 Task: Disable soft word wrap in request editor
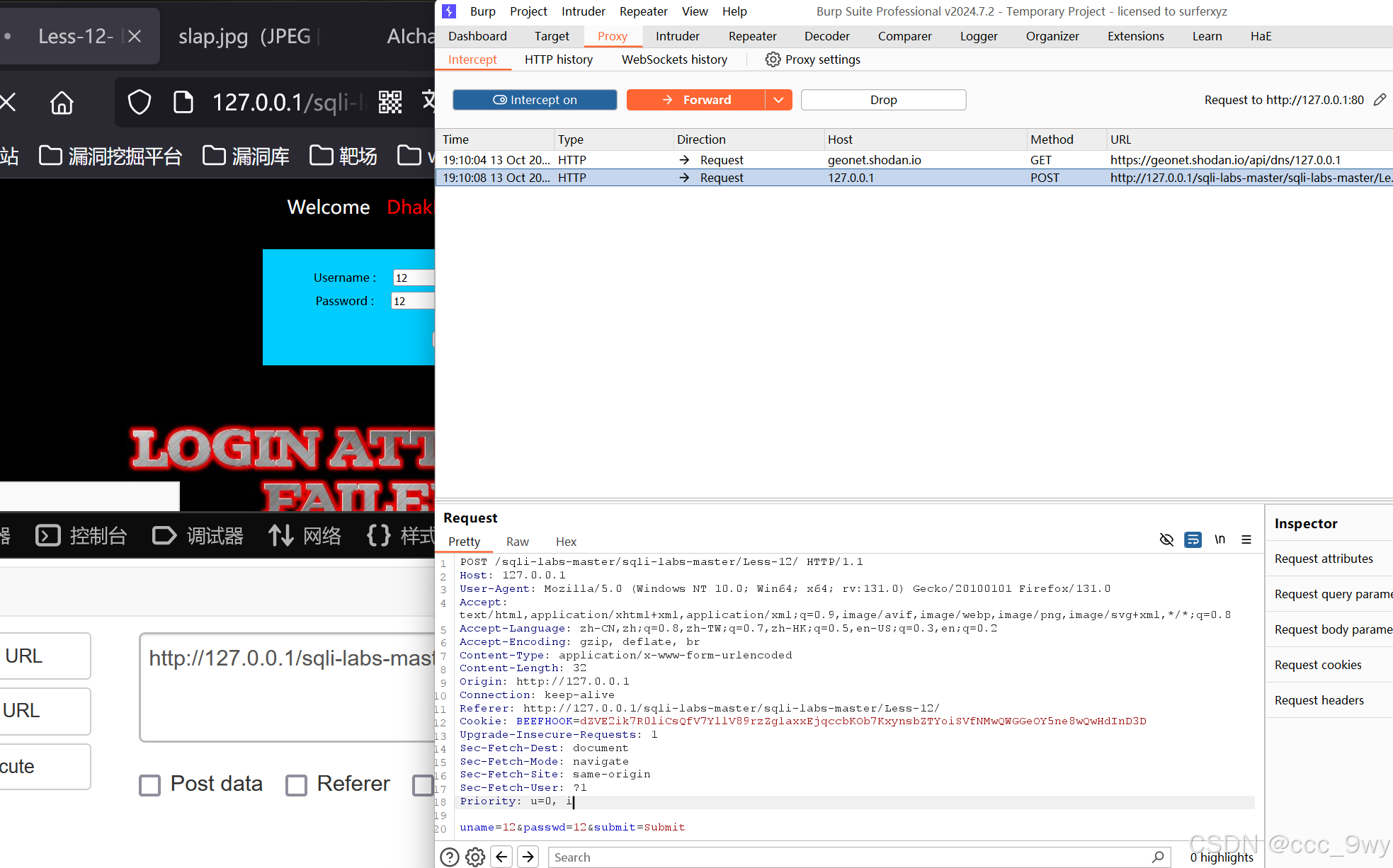[1193, 539]
